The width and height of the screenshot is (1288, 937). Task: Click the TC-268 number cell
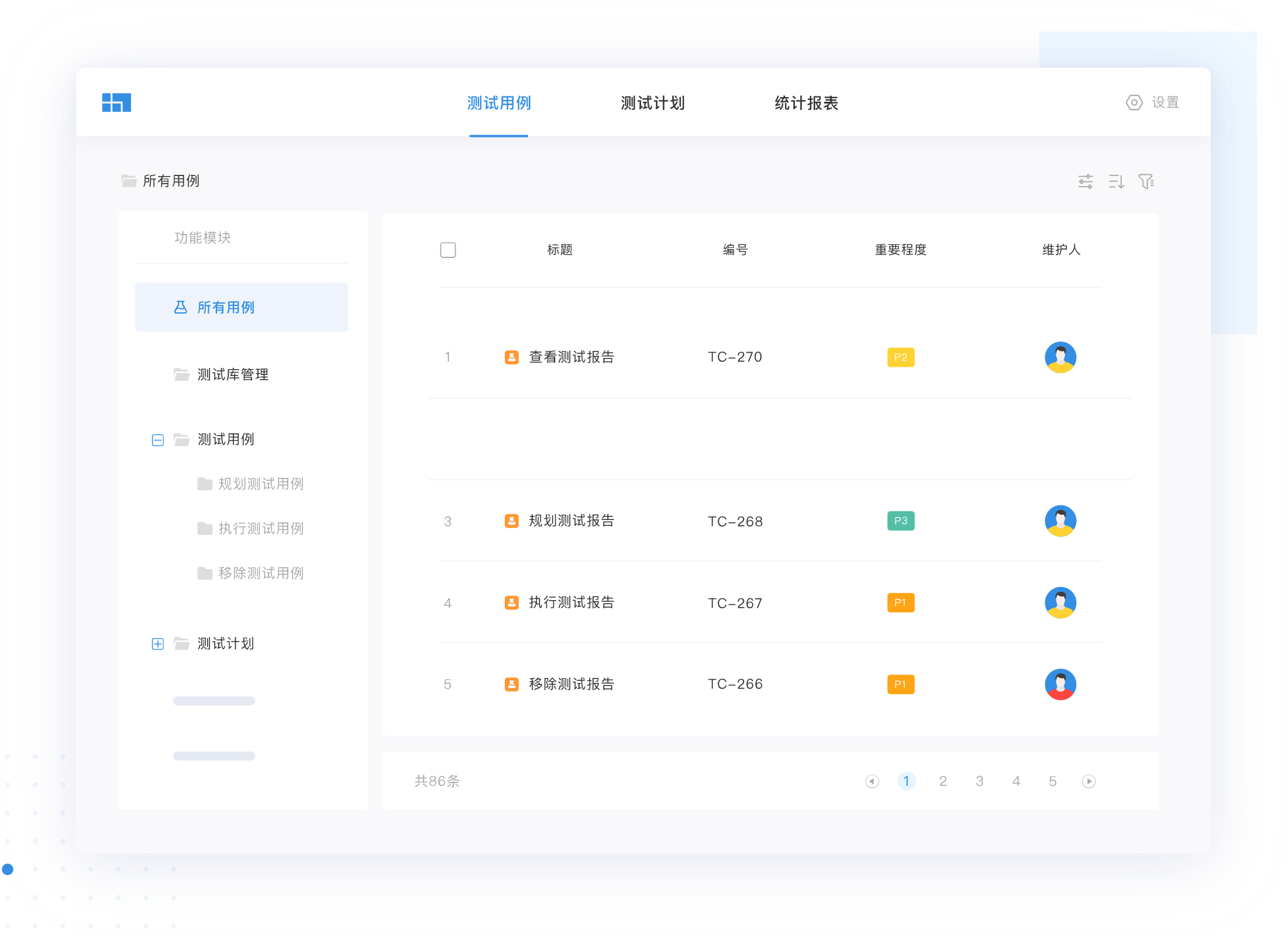click(735, 521)
